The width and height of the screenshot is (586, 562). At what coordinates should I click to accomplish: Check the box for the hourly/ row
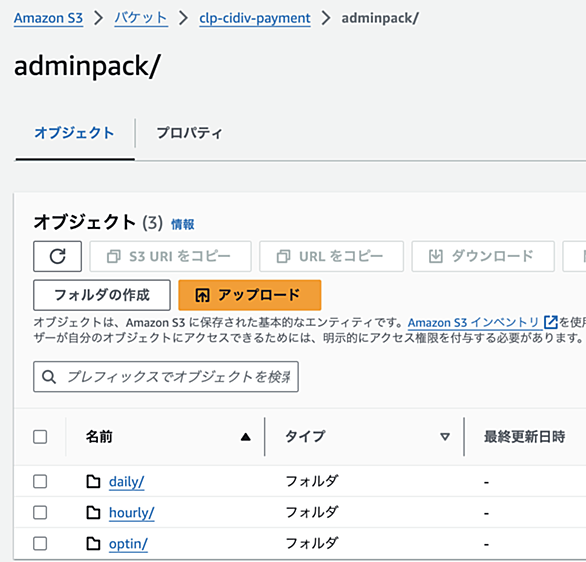40,512
